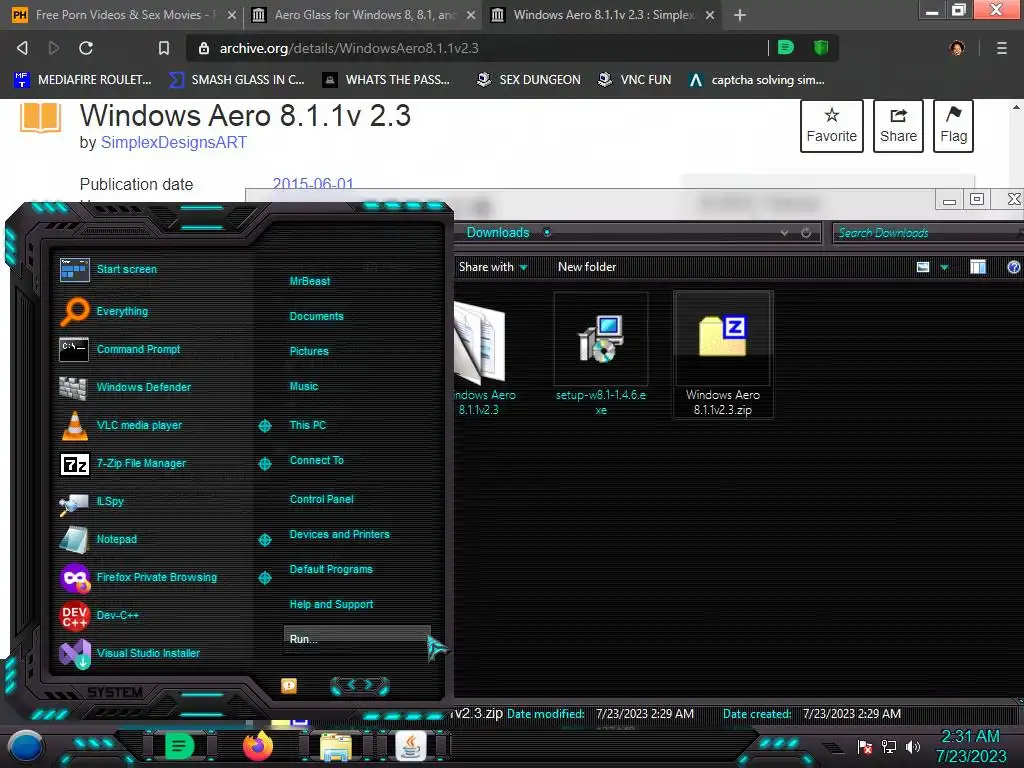Viewport: 1024px width, 768px height.
Task: Go back in browser history
Action: [22, 48]
